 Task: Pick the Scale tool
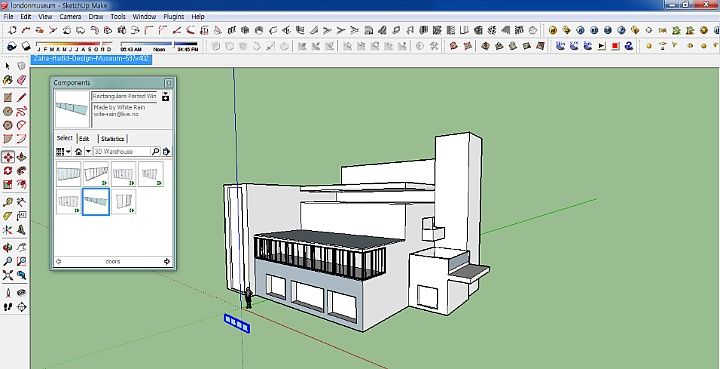(x=7, y=184)
